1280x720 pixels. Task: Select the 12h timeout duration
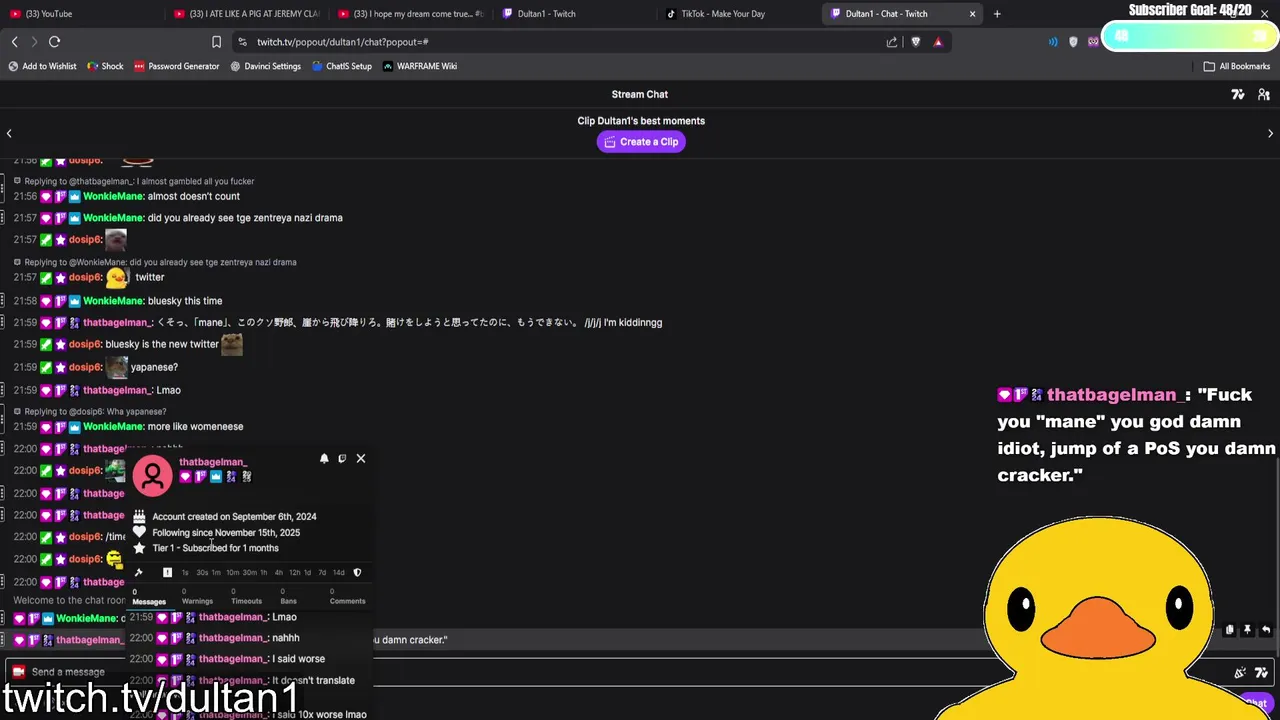294,573
